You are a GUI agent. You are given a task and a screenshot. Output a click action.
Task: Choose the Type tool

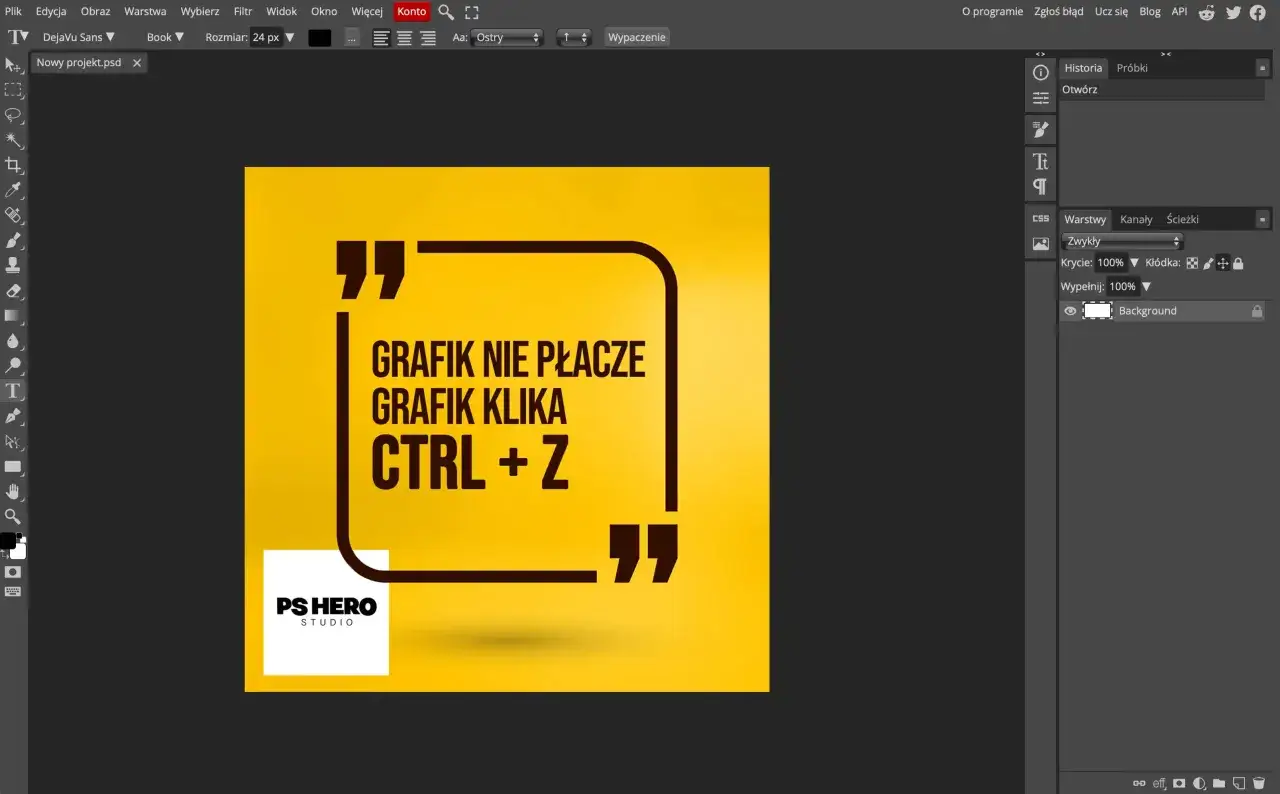coord(13,391)
